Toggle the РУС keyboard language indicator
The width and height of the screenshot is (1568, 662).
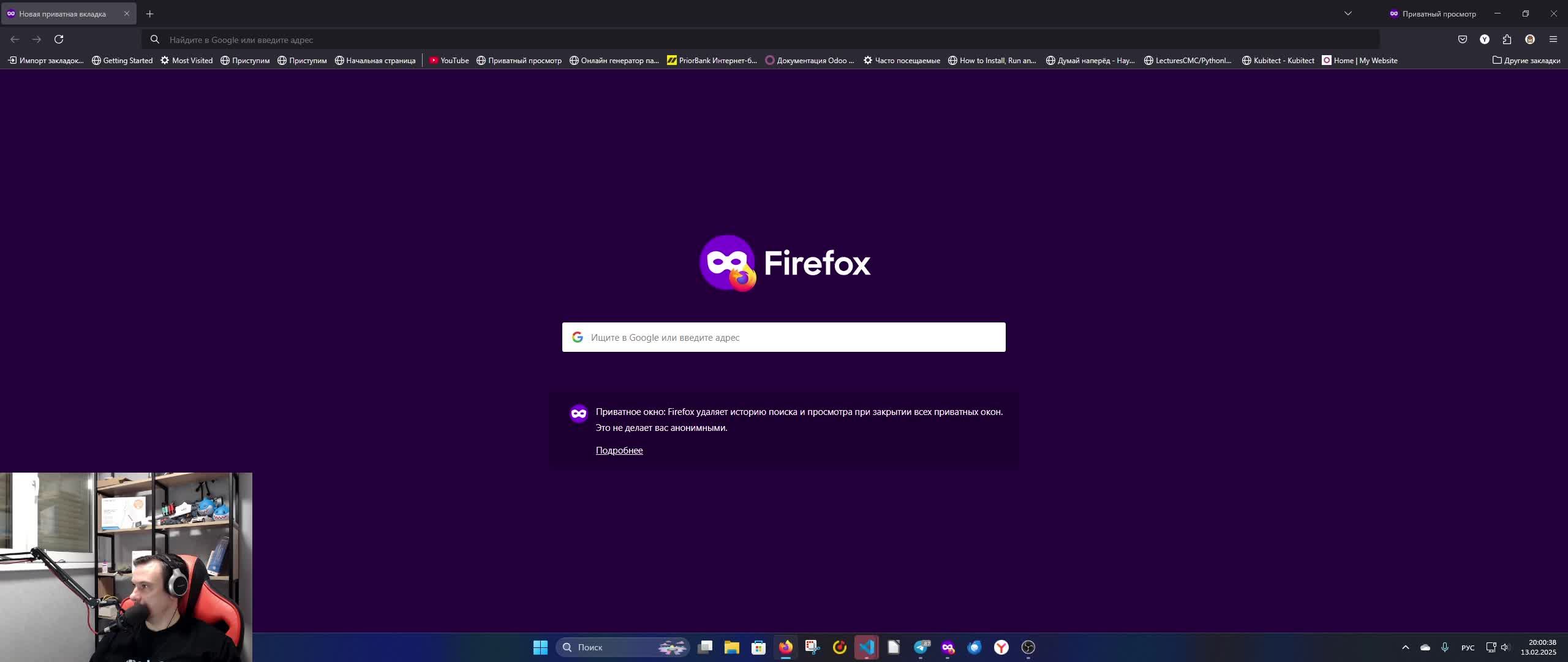click(x=1468, y=647)
